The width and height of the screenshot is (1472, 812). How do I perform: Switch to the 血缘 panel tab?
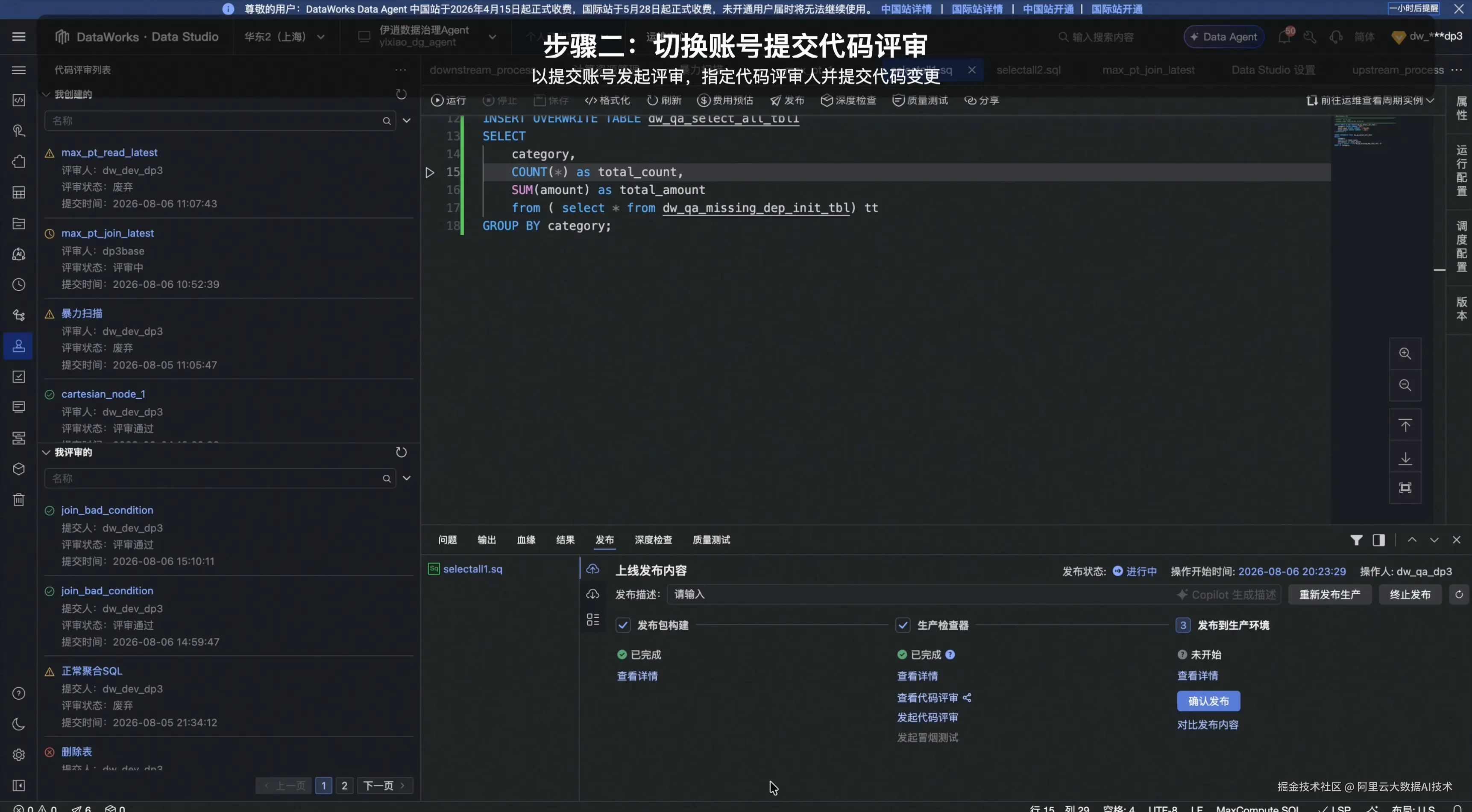coord(526,540)
